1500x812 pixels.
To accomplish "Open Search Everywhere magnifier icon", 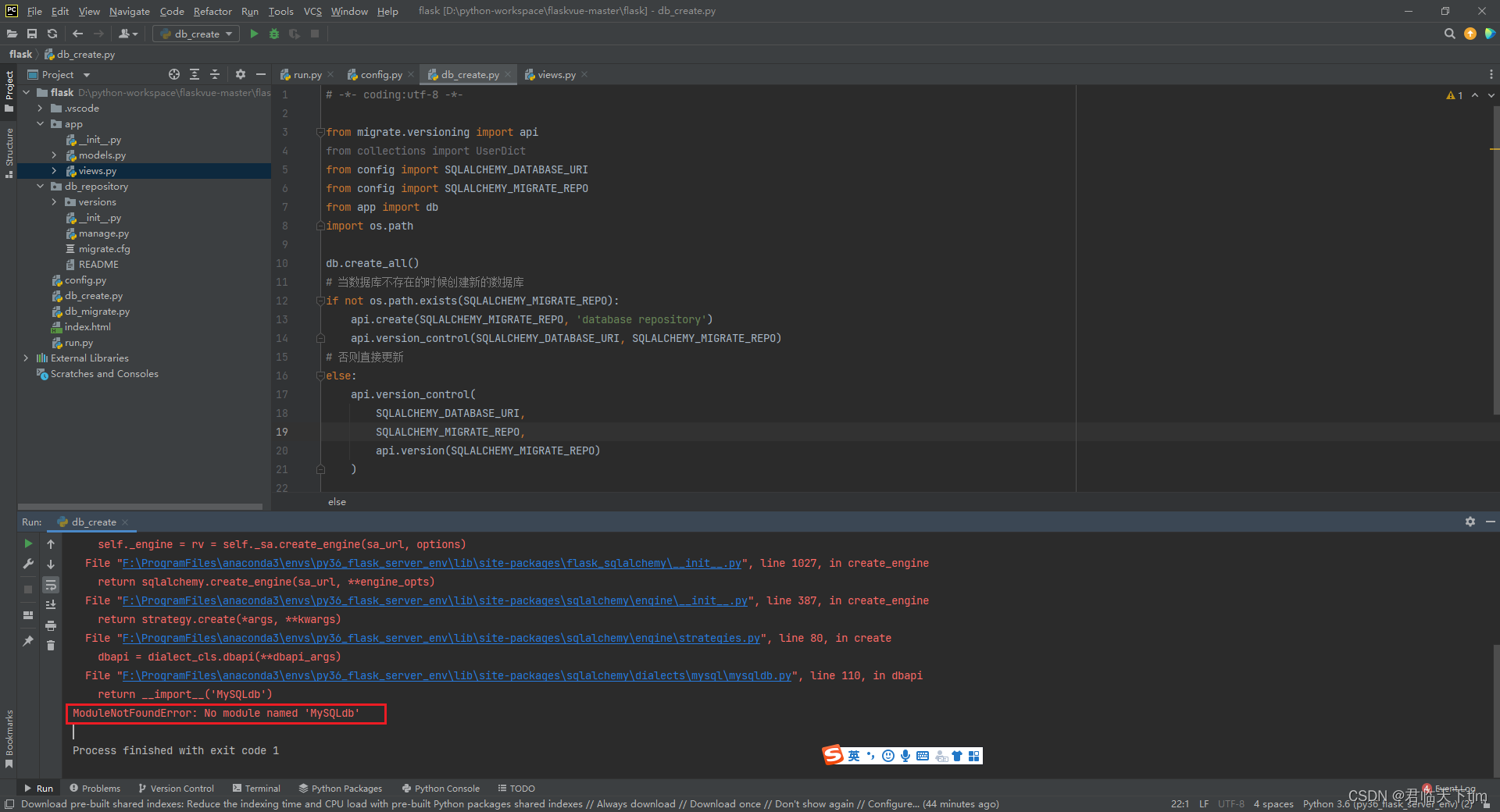I will (x=1450, y=34).
